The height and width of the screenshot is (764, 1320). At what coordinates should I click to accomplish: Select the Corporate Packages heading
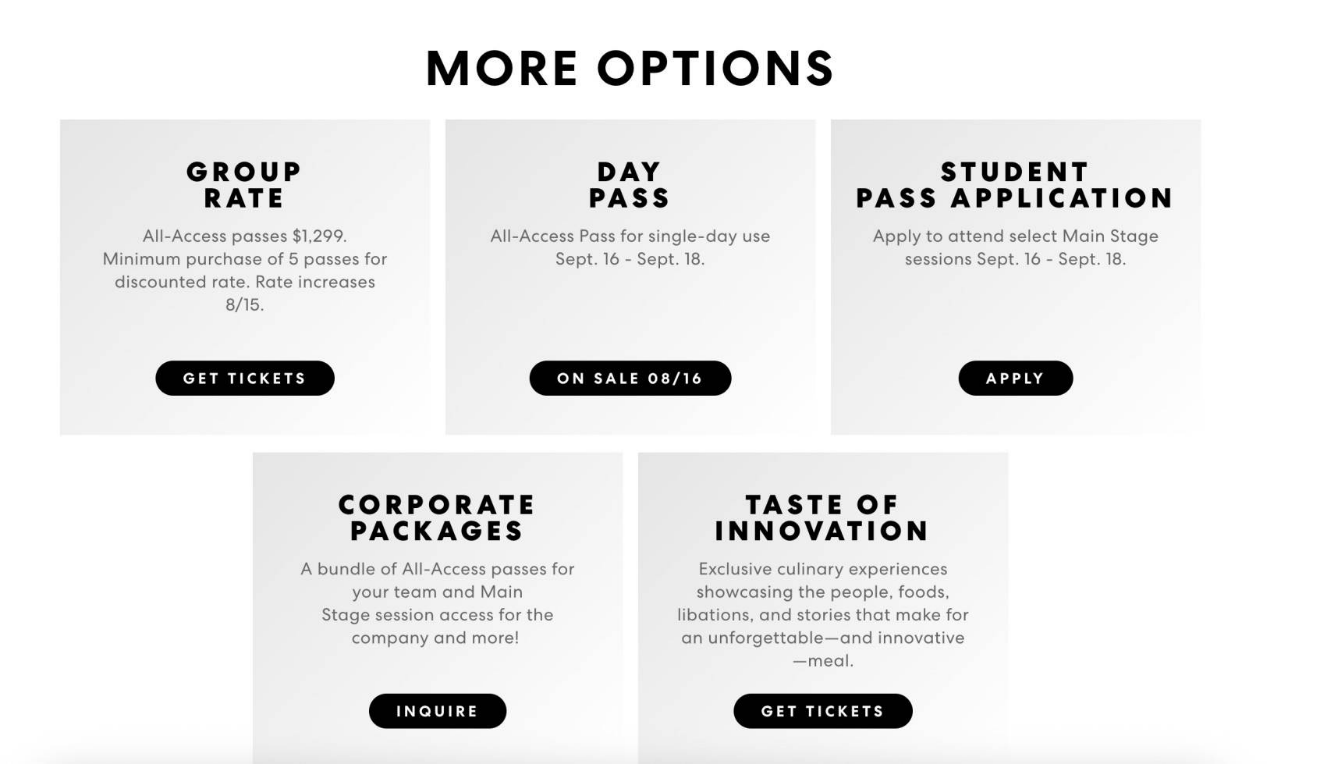click(x=437, y=517)
